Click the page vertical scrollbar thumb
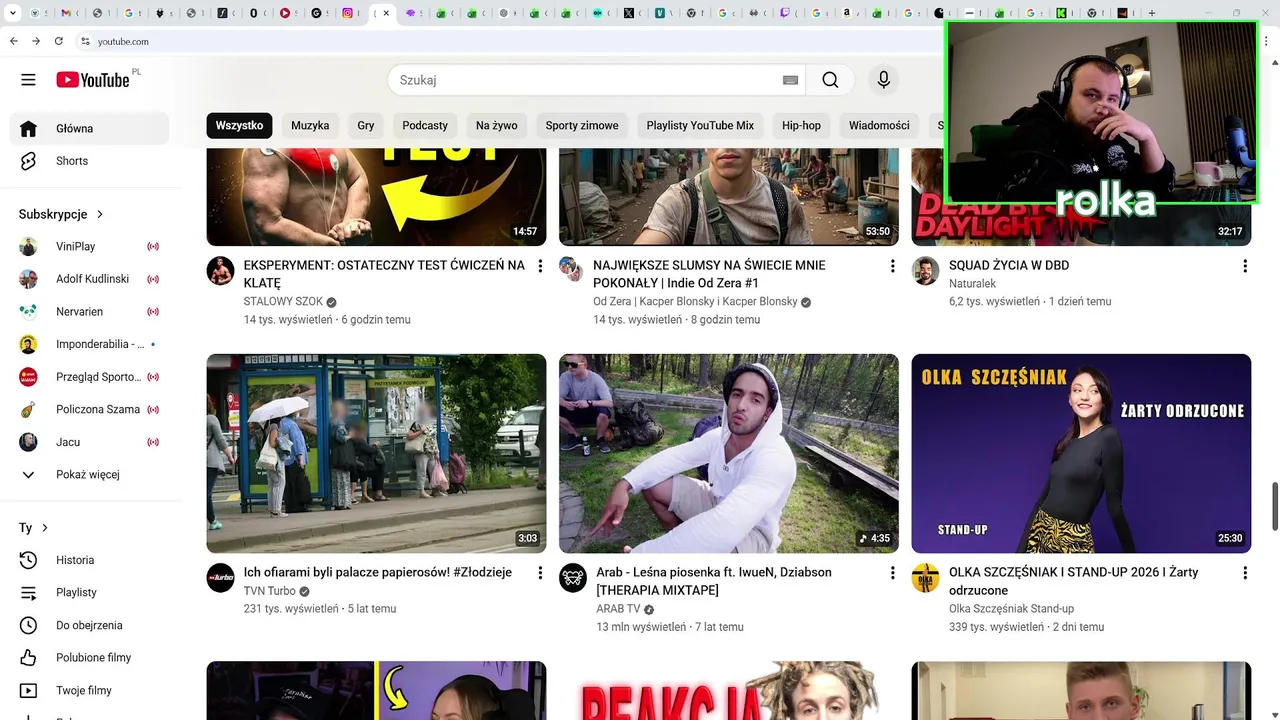This screenshot has width=1280, height=720. (1275, 506)
